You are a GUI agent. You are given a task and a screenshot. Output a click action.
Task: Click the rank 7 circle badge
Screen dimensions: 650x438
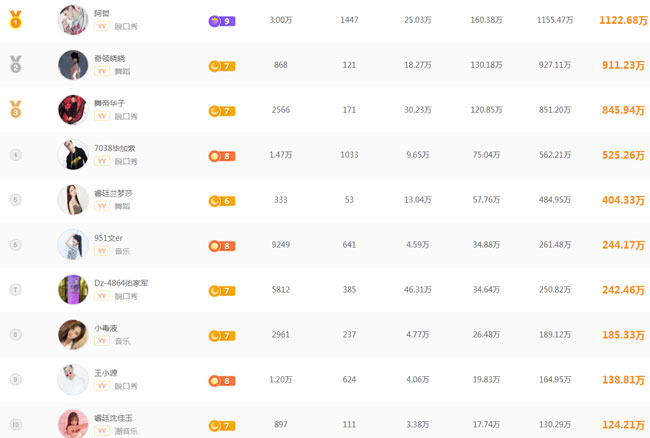click(15, 290)
